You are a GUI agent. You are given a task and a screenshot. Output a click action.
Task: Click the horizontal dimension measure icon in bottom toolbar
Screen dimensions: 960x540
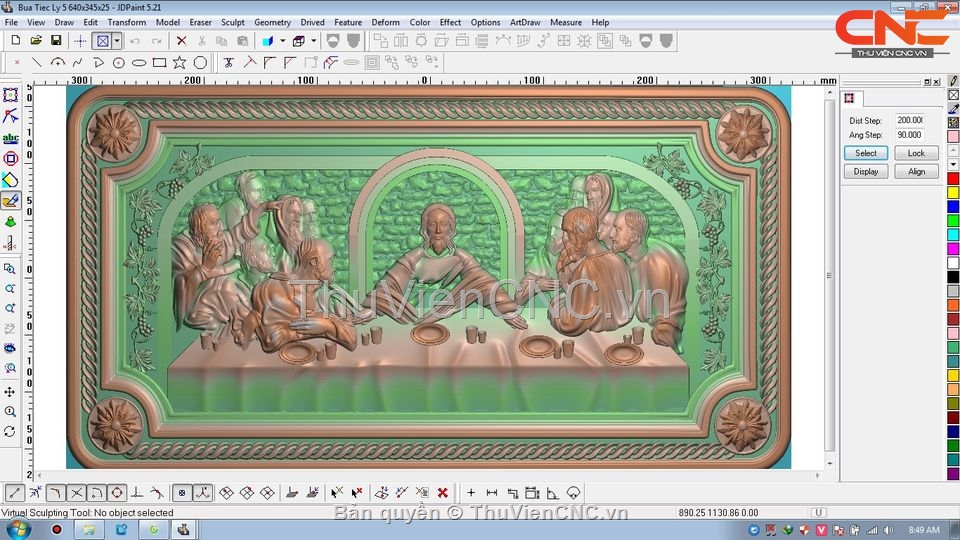[492, 492]
